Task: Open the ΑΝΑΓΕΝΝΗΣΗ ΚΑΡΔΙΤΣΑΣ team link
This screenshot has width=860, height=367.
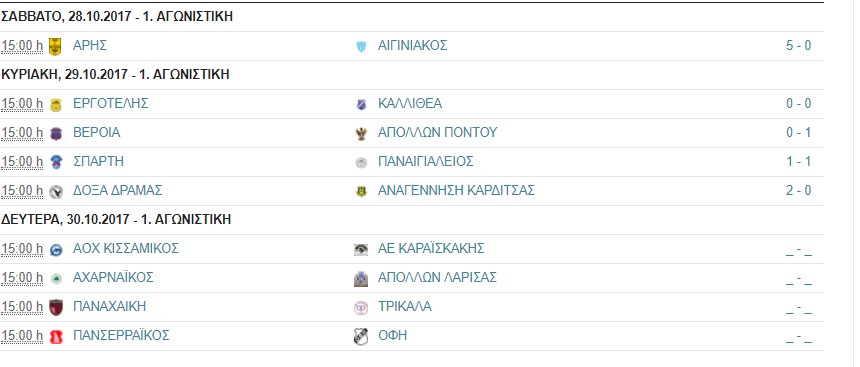Action: [456, 191]
